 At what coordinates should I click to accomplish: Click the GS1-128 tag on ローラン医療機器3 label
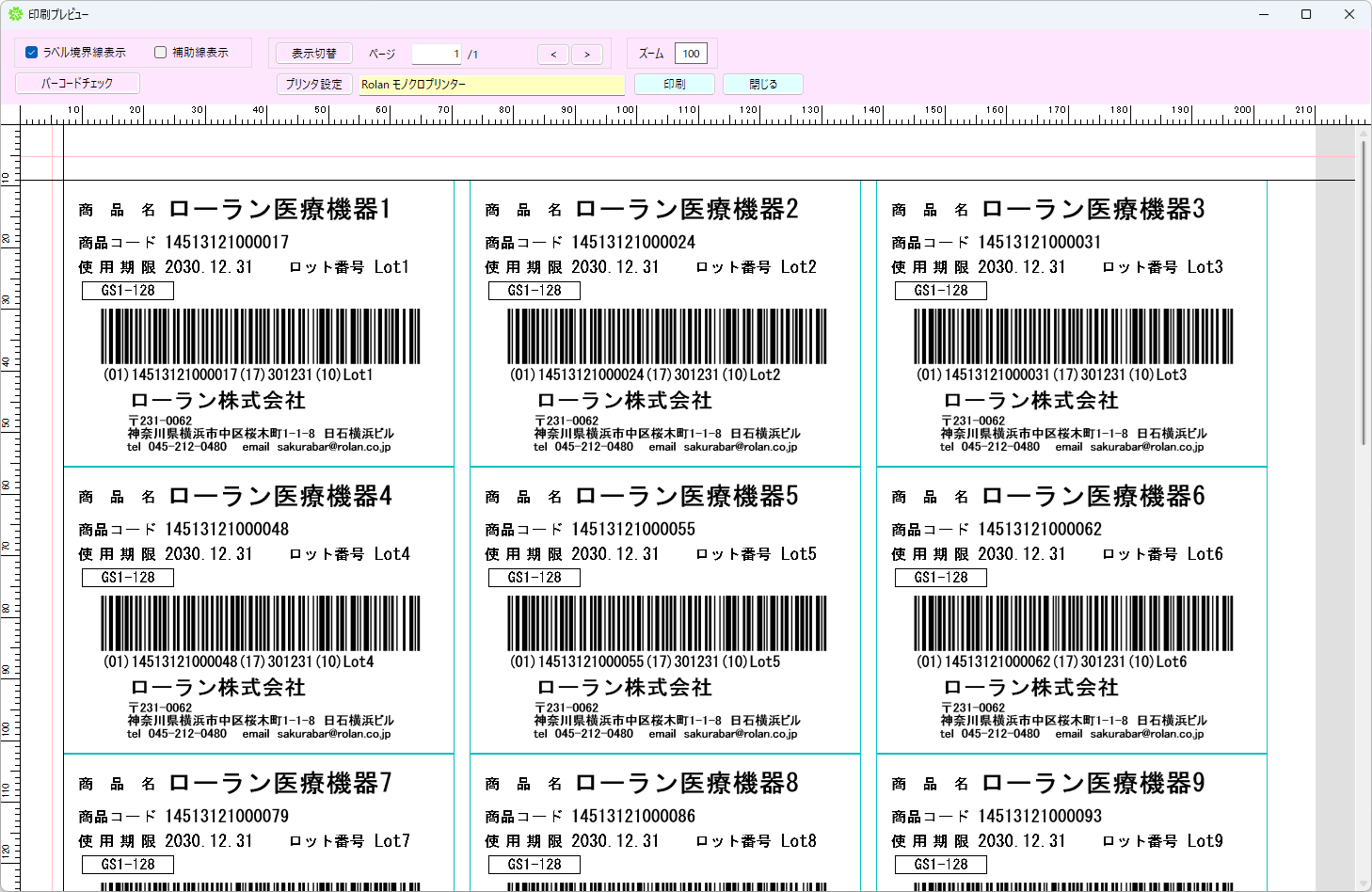click(940, 290)
